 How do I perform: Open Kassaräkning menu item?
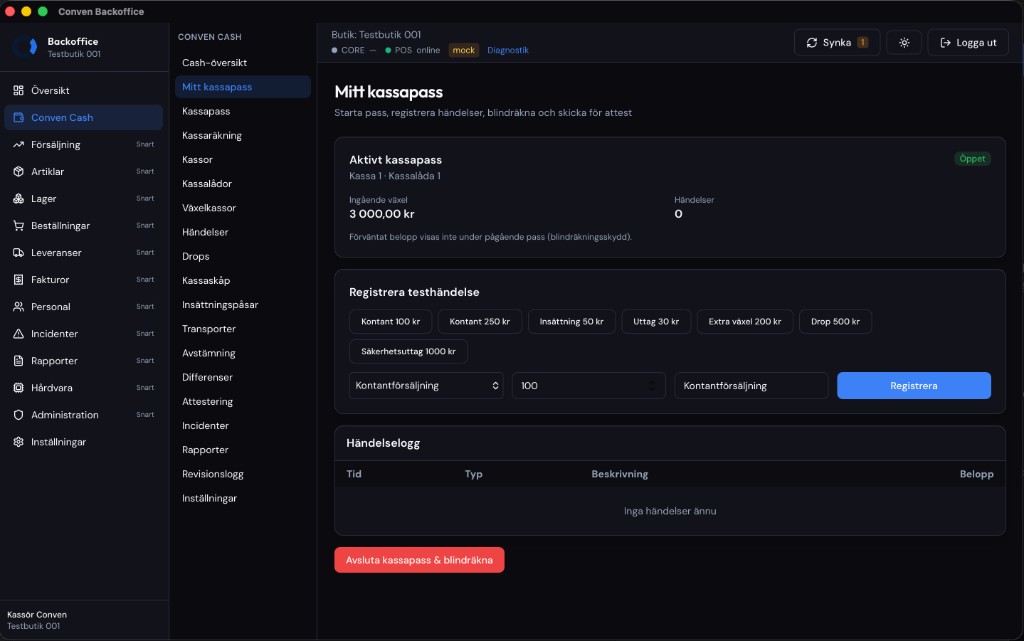(x=242, y=135)
